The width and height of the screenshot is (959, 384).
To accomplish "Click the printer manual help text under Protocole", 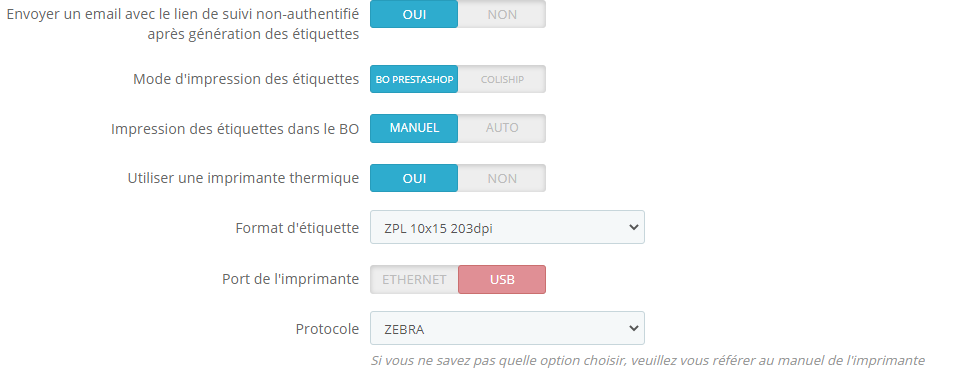I will pos(648,361).
